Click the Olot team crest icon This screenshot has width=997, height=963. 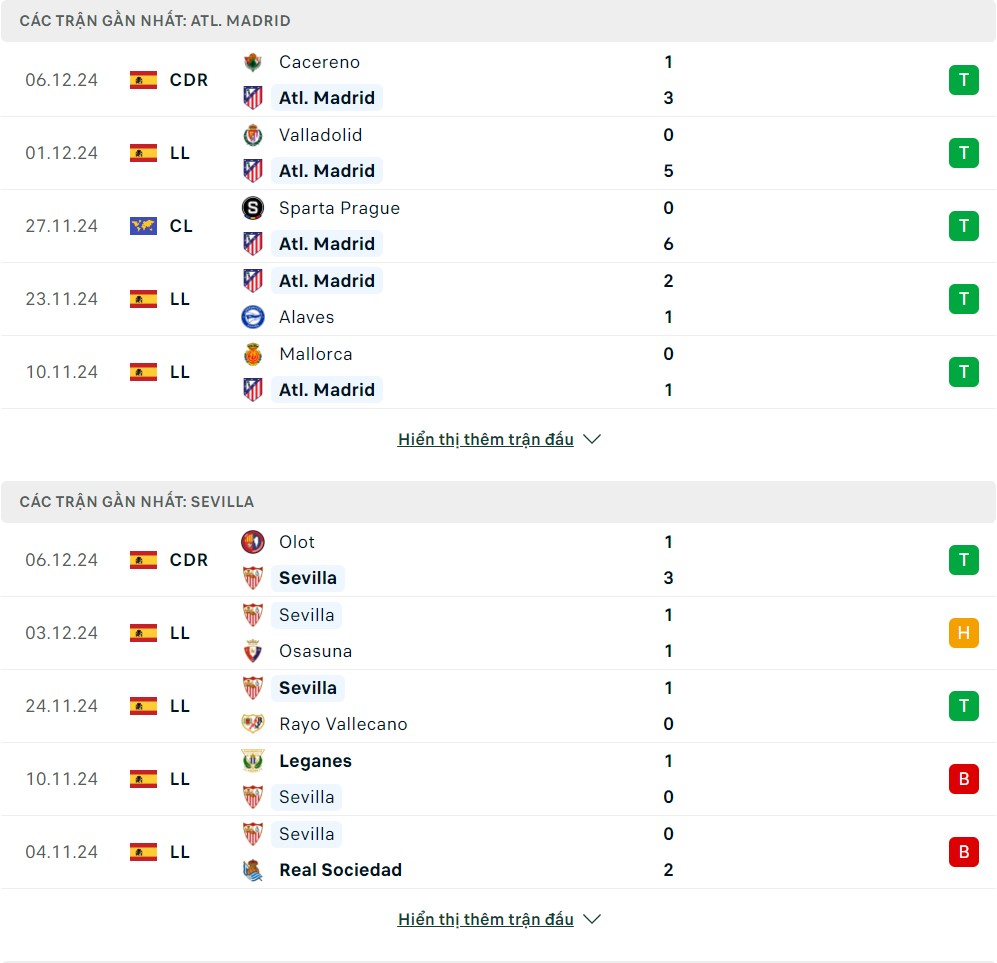[x=253, y=542]
